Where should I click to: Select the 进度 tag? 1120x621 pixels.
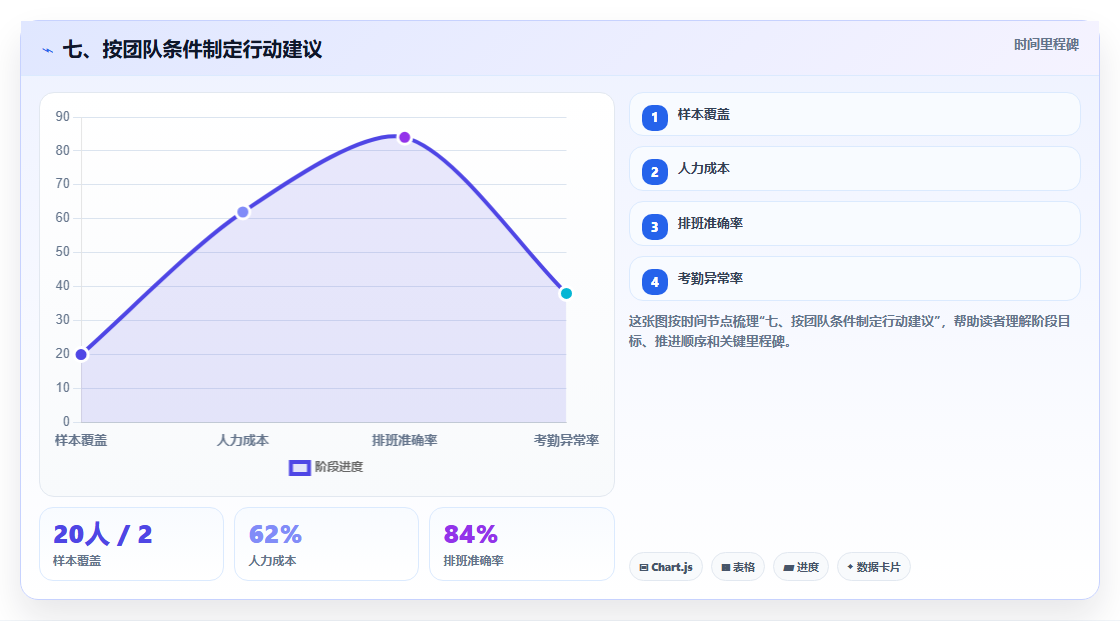801,567
